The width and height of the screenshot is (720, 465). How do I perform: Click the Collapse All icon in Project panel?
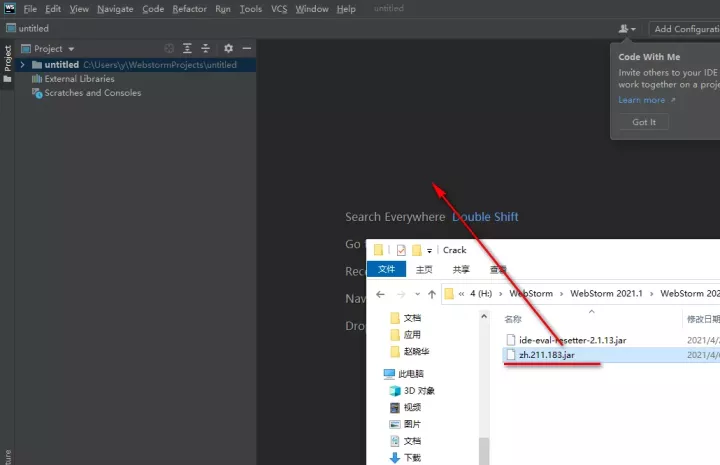(x=206, y=48)
